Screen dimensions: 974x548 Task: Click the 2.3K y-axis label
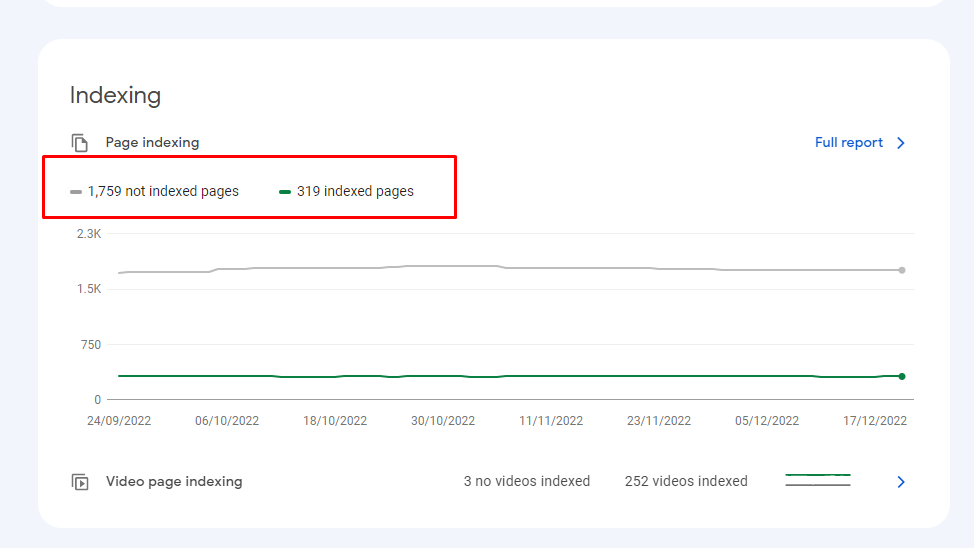89,234
